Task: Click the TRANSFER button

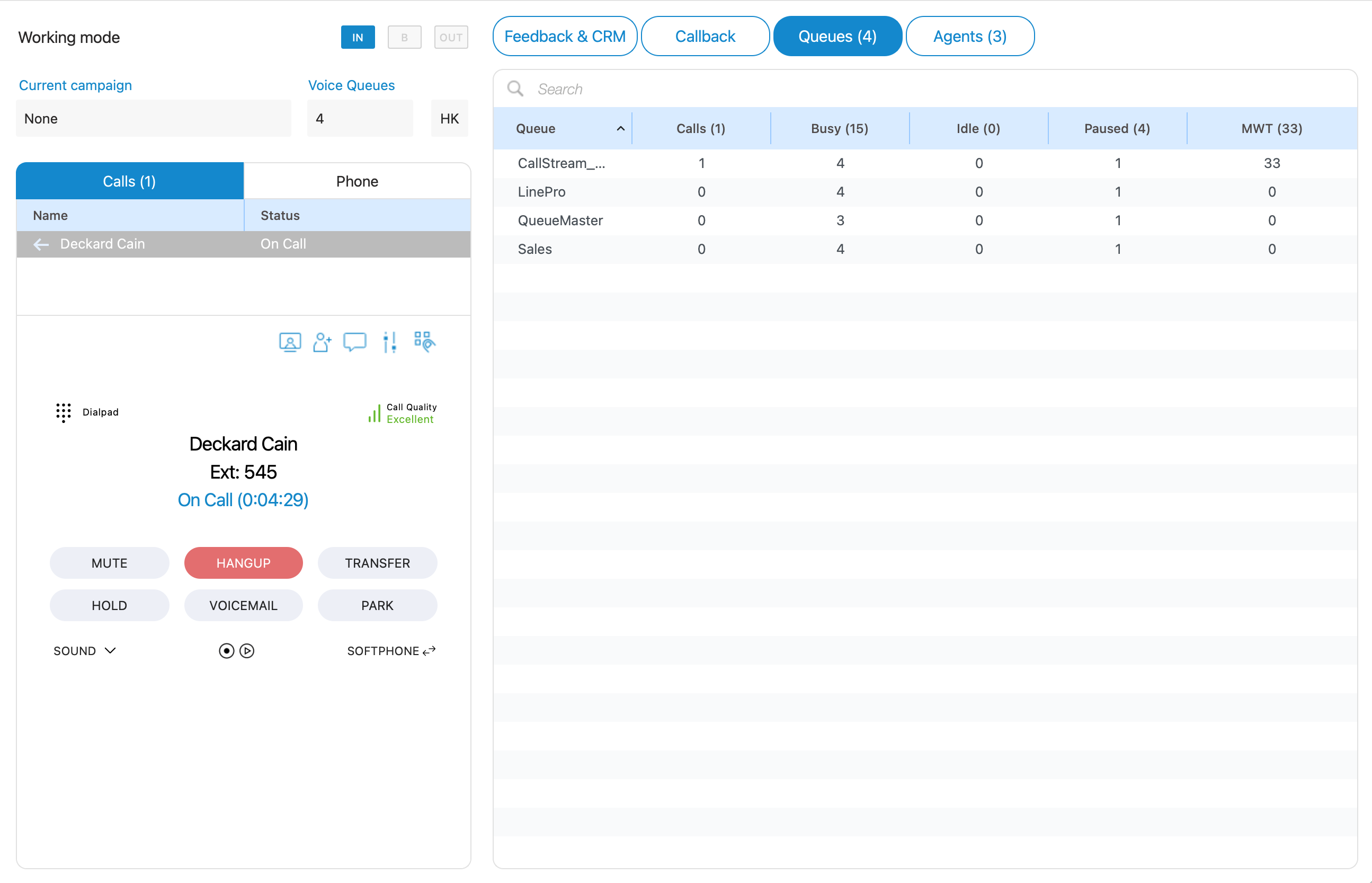Action: click(378, 563)
